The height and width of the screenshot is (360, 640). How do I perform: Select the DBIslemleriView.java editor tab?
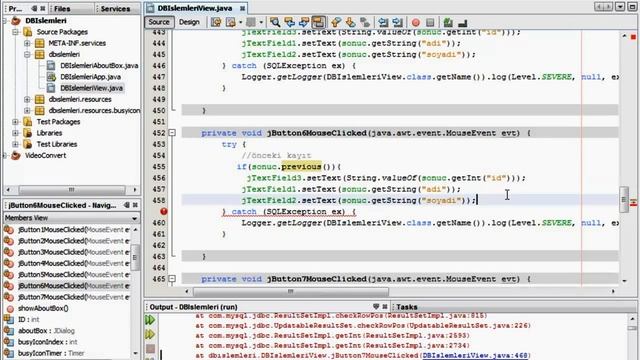pyautogui.click(x=195, y=8)
